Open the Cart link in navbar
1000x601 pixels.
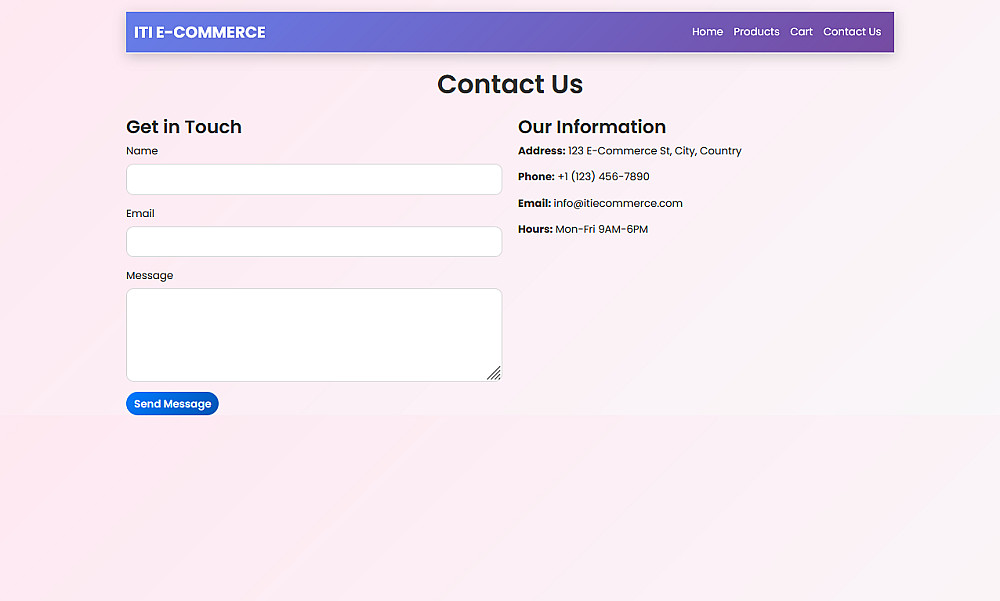pyautogui.click(x=801, y=32)
